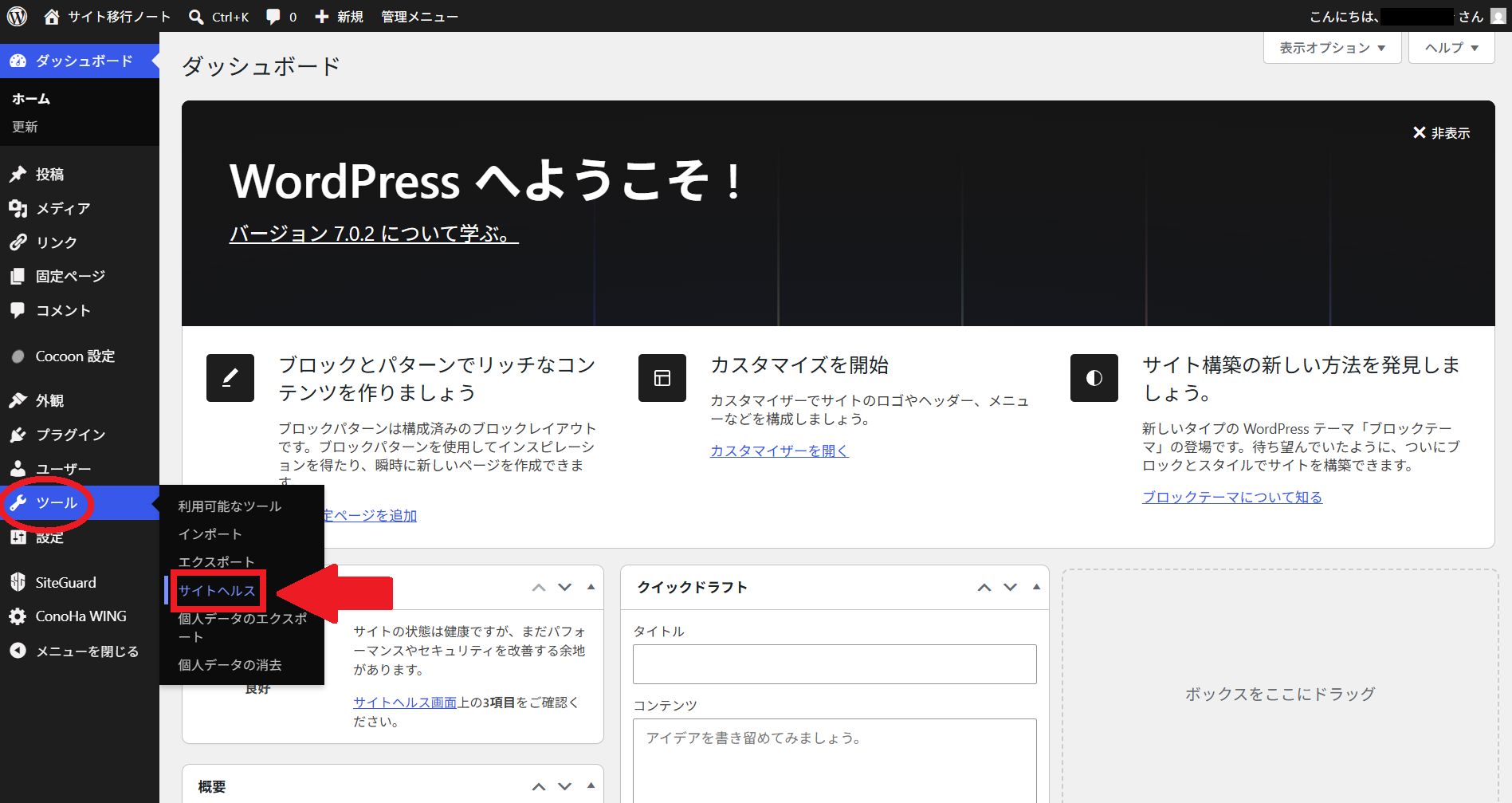The width and height of the screenshot is (1512, 803).
Task: Click the ボックスをここにドラッグ drop zone
Action: [1280, 687]
